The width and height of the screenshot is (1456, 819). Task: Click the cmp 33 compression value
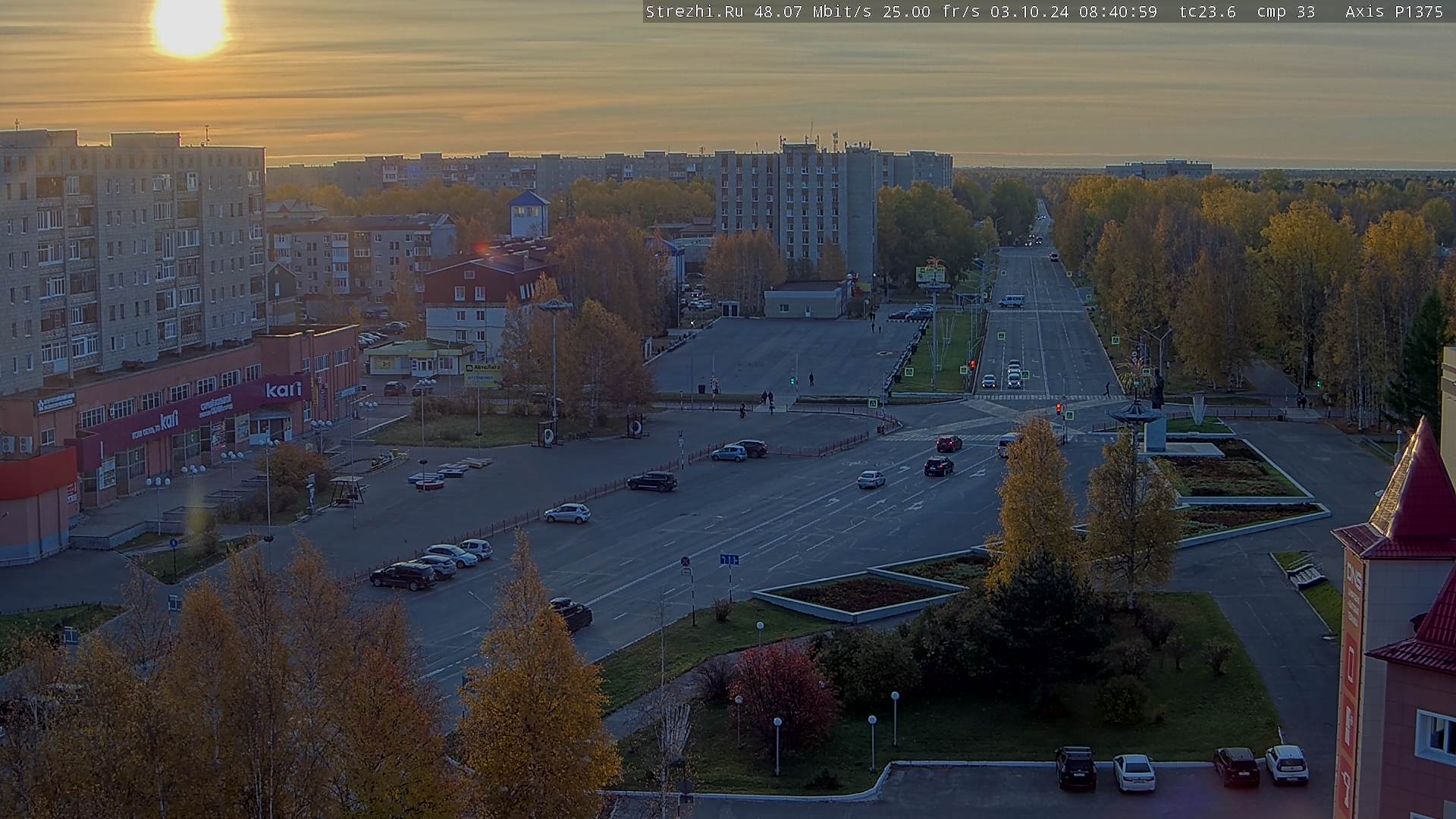click(x=1286, y=11)
